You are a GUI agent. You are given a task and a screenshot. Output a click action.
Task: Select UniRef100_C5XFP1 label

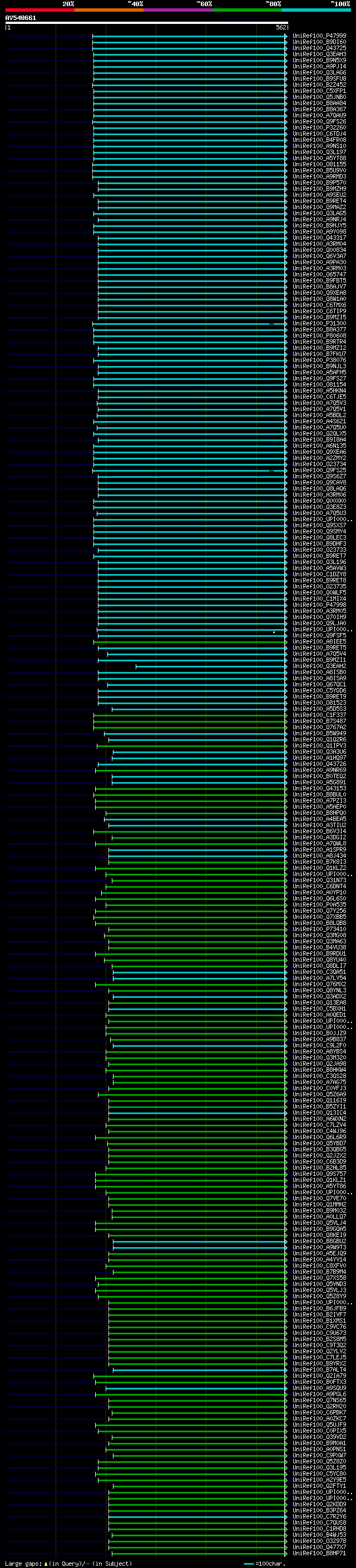point(319,91)
